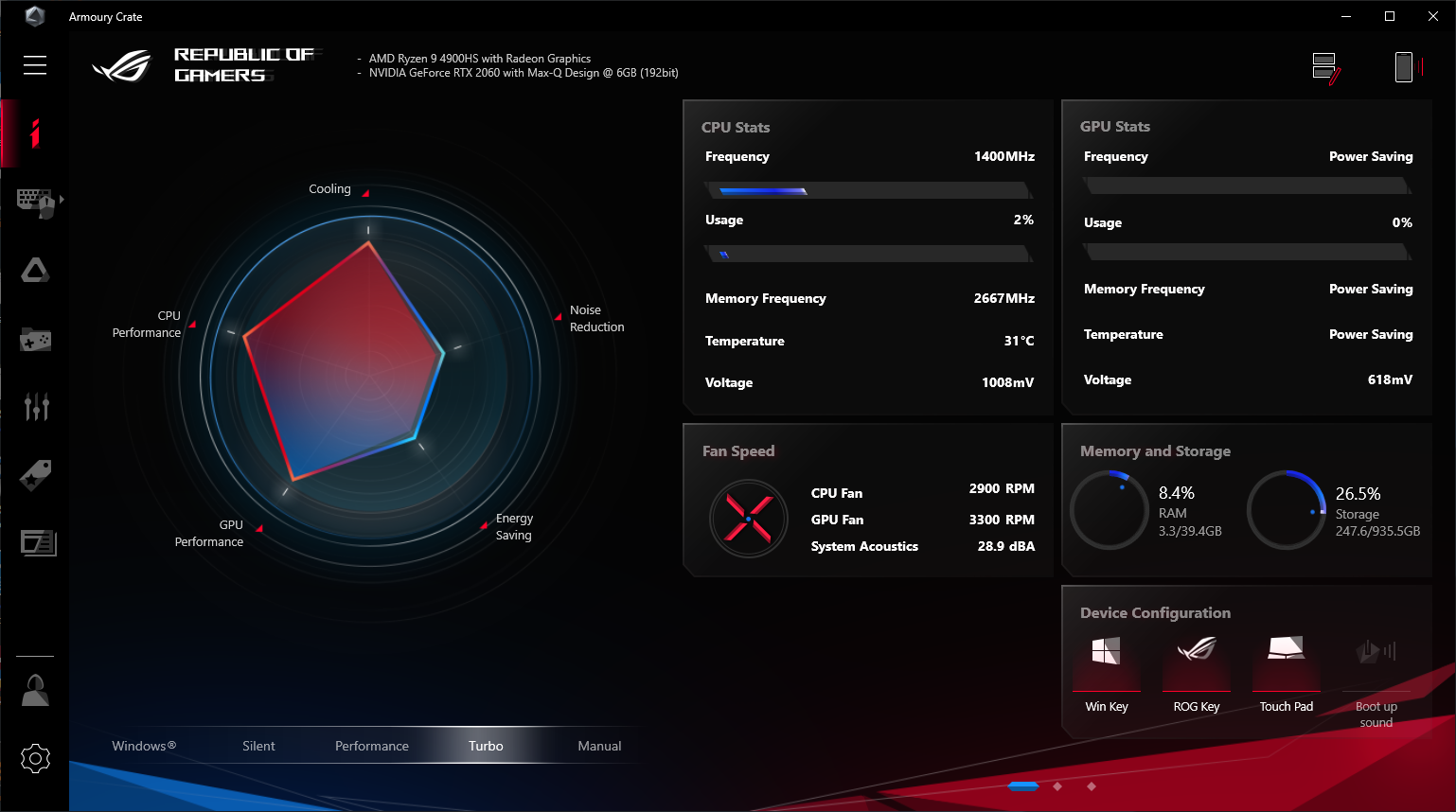Click the GPU Usage progress bar
1456x812 pixels.
coord(1248,252)
